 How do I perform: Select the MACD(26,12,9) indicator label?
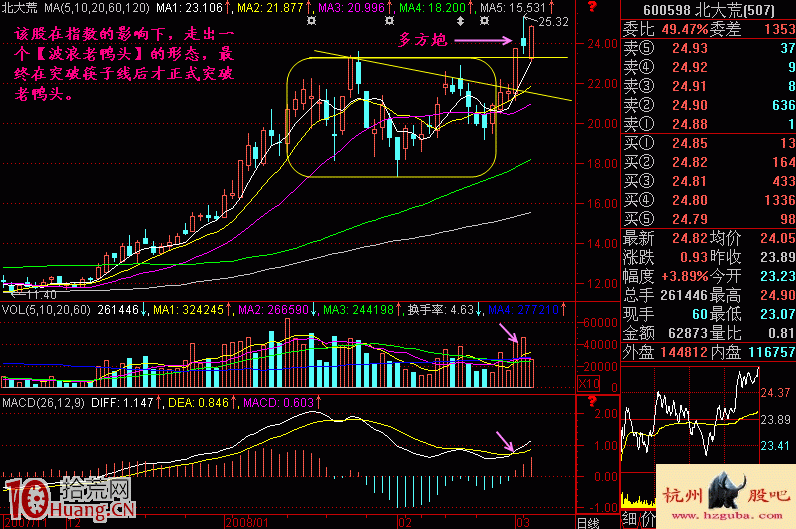click(x=43, y=403)
